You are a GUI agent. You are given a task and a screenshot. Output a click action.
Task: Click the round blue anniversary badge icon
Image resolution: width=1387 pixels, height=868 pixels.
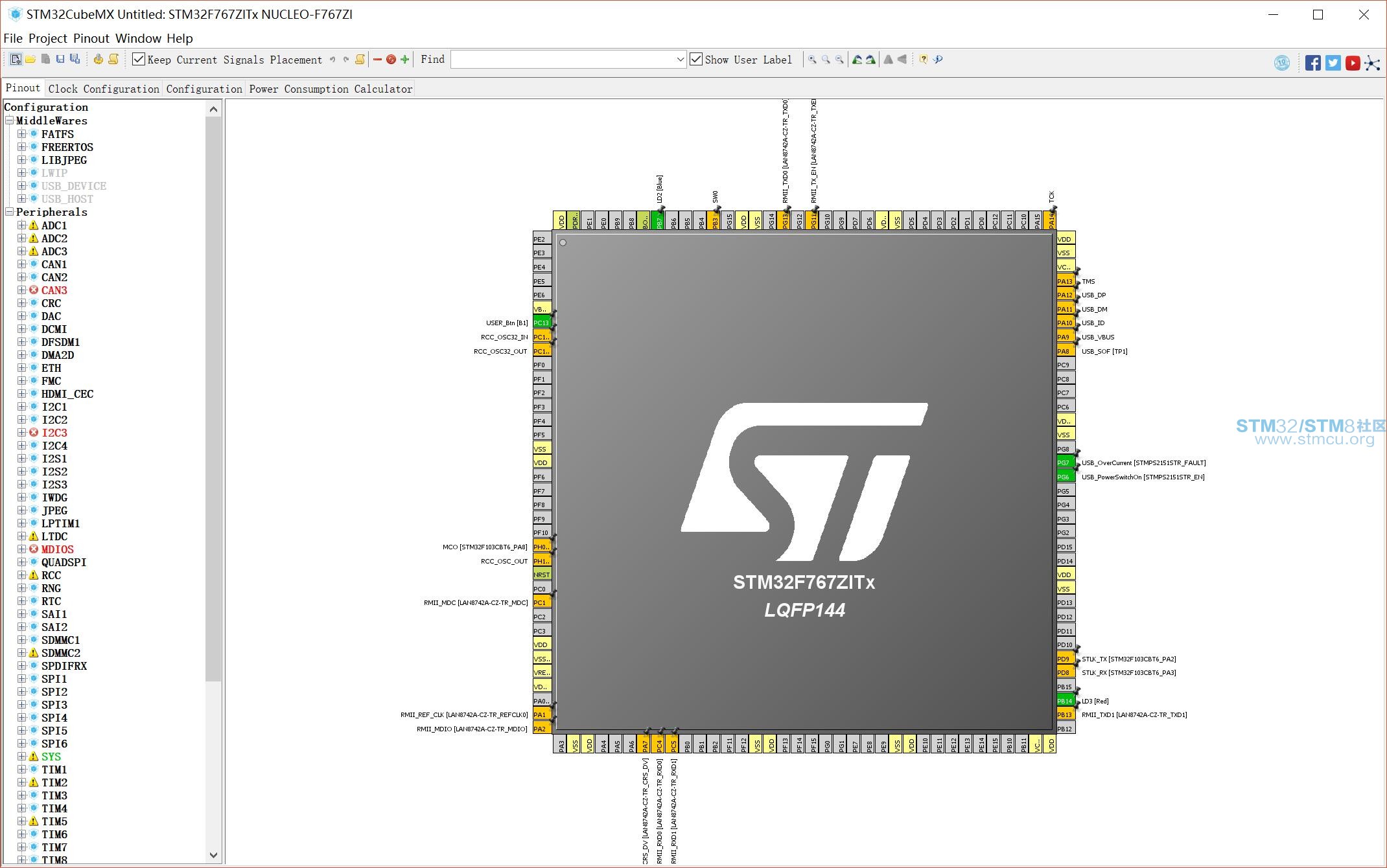[x=1282, y=63]
